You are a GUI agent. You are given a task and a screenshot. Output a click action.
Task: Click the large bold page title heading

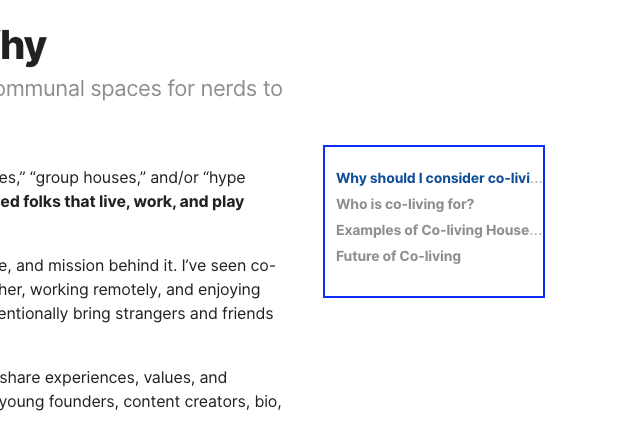[x=22, y=47]
